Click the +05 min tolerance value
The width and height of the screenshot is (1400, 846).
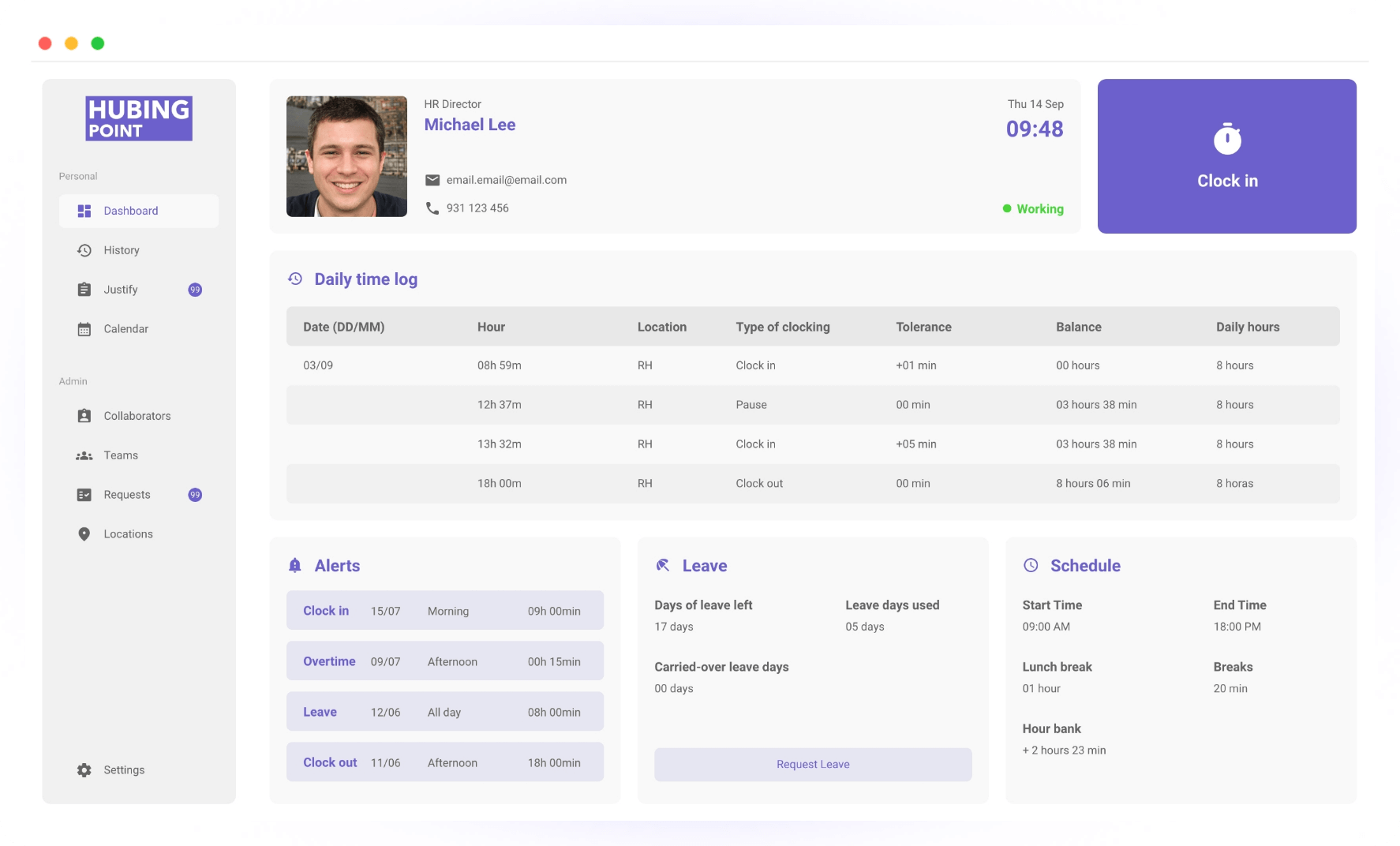click(x=916, y=444)
